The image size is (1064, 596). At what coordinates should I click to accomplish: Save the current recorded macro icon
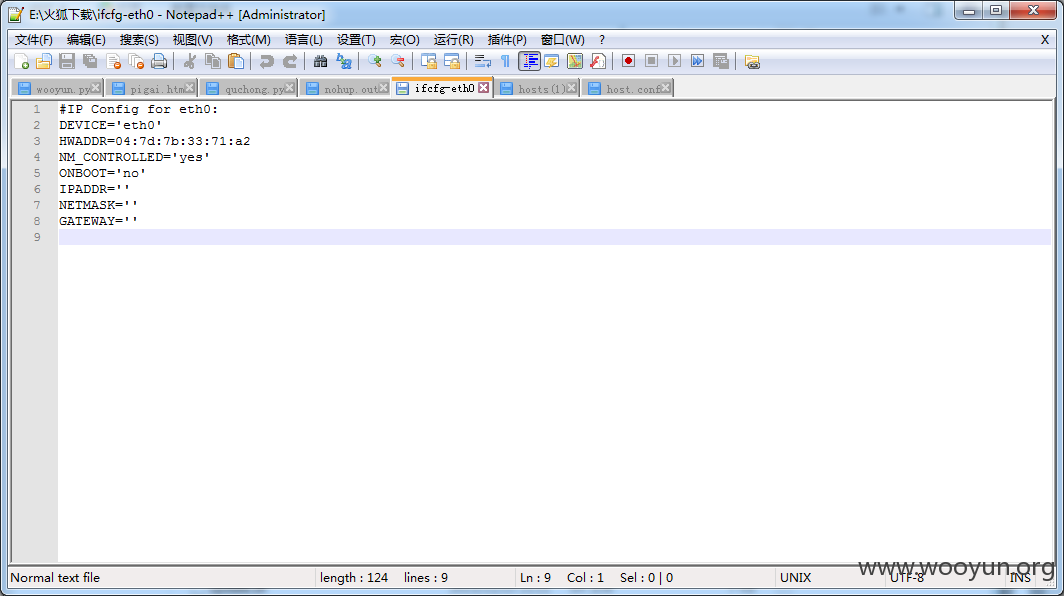pos(721,61)
